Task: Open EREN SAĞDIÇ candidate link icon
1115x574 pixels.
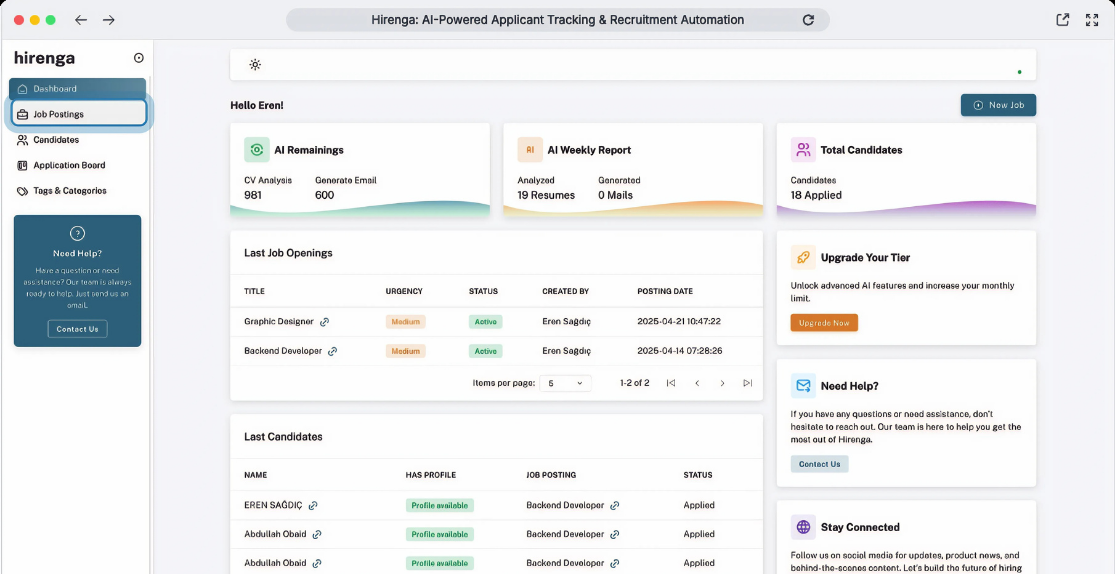Action: pos(313,506)
